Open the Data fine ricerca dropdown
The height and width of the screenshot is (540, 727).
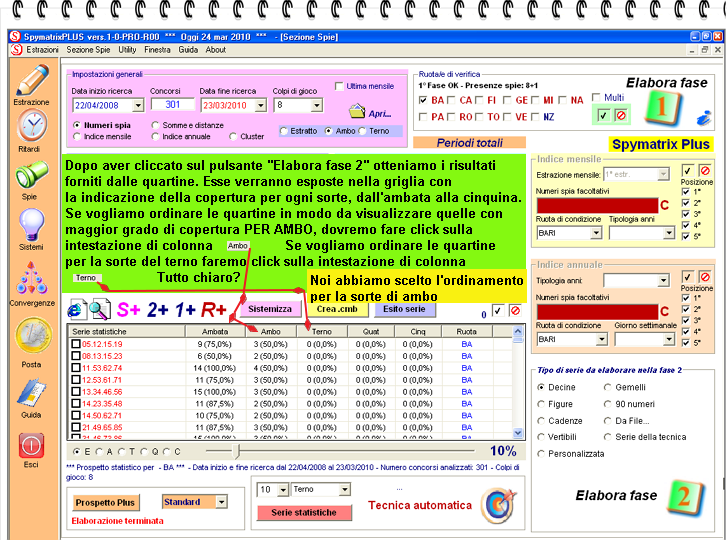pyautogui.click(x=261, y=106)
